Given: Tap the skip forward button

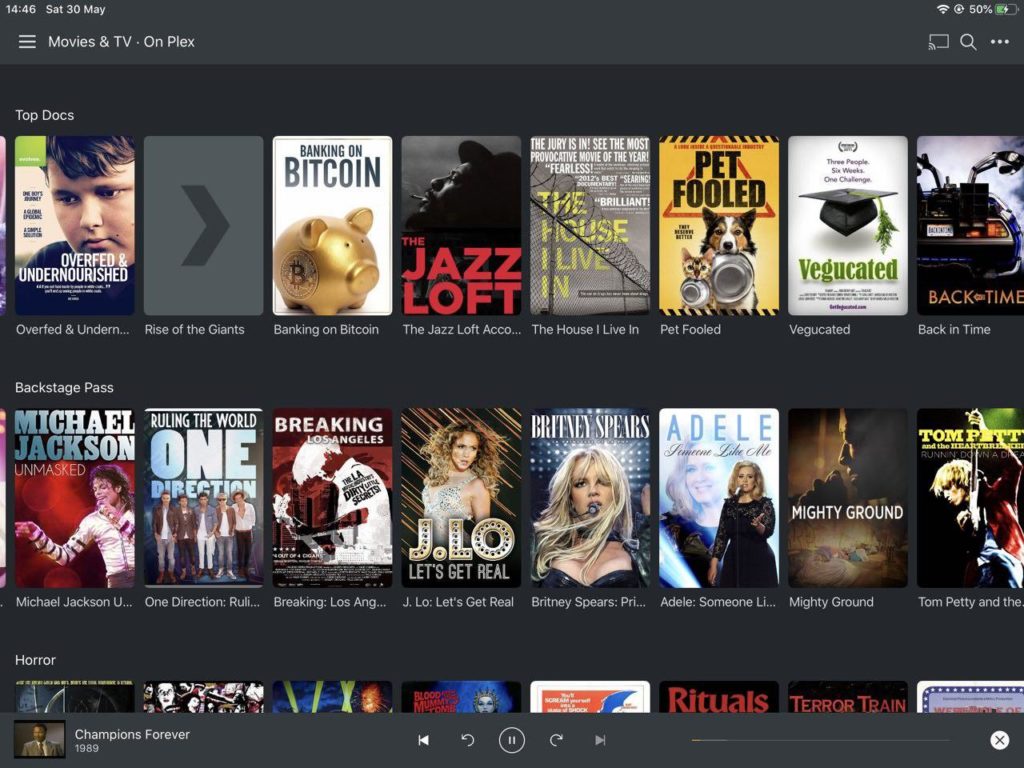Looking at the screenshot, I should coord(556,740).
